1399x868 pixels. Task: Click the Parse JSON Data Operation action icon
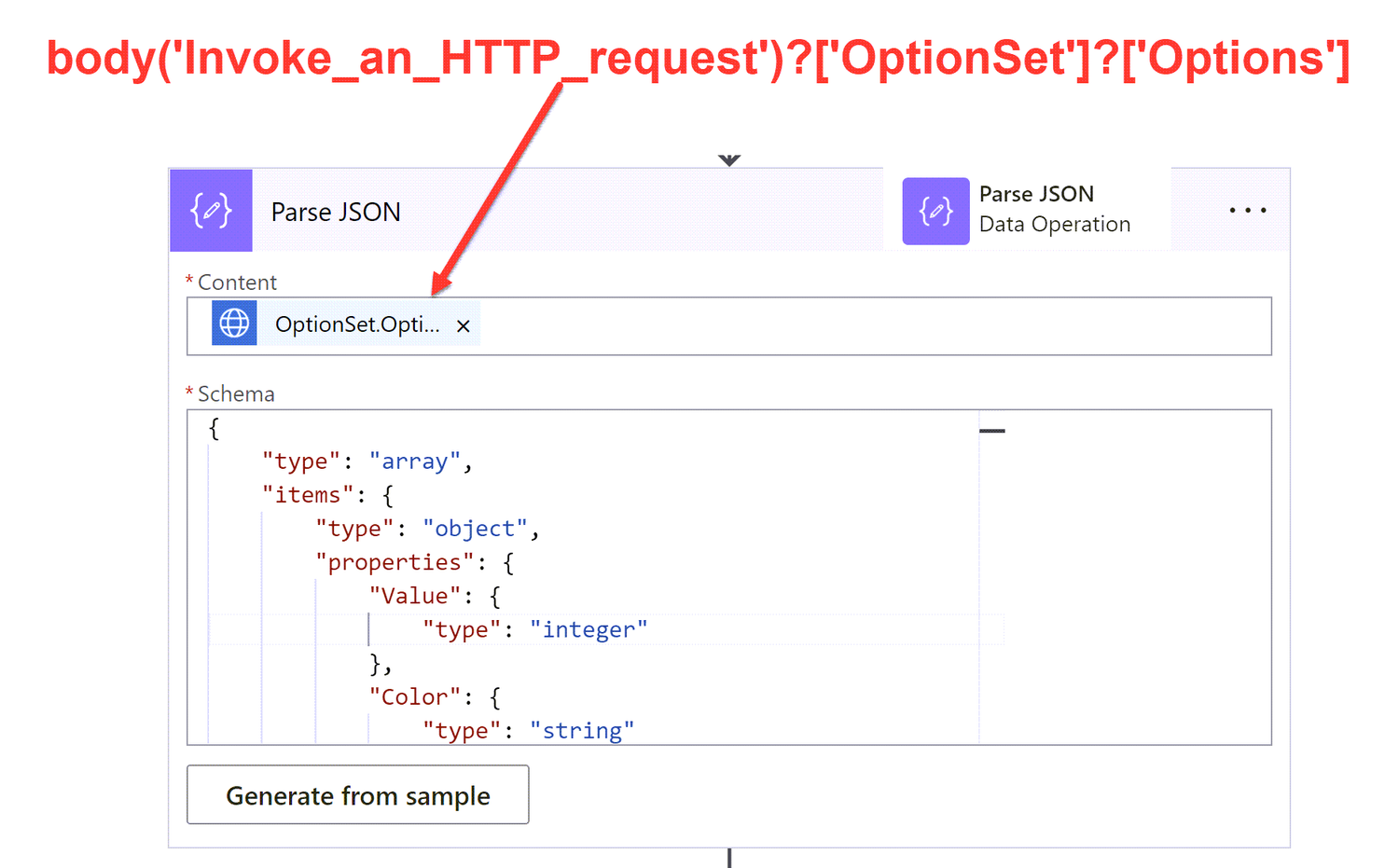pos(935,211)
